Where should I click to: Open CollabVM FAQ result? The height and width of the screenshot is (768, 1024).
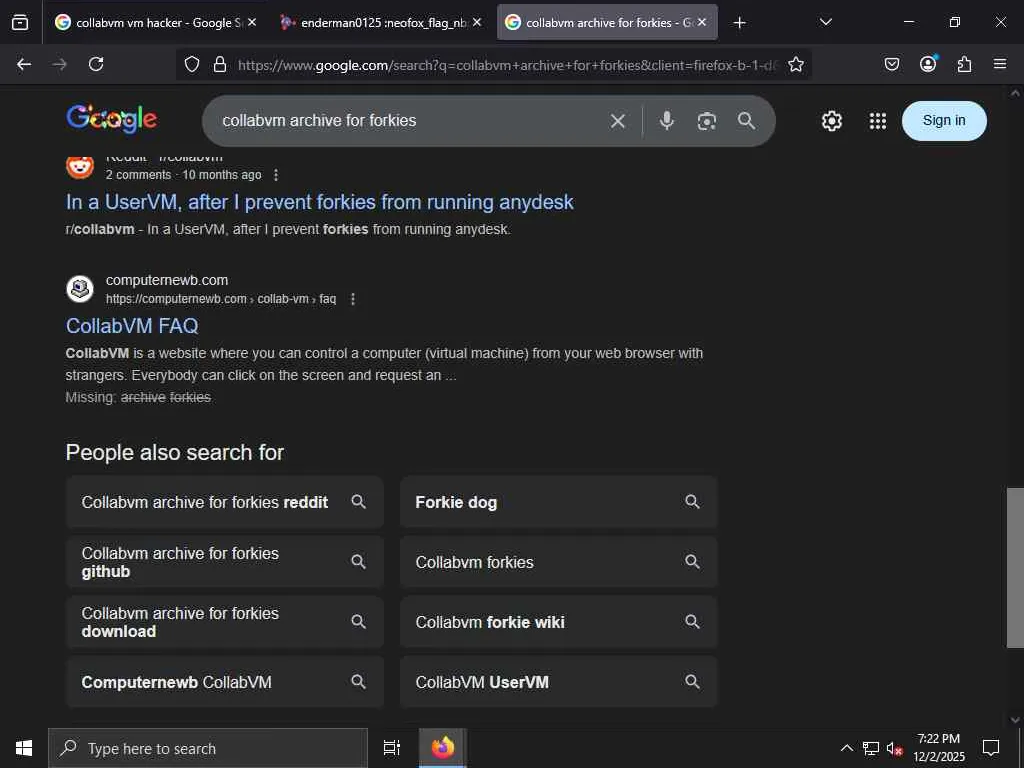click(132, 326)
